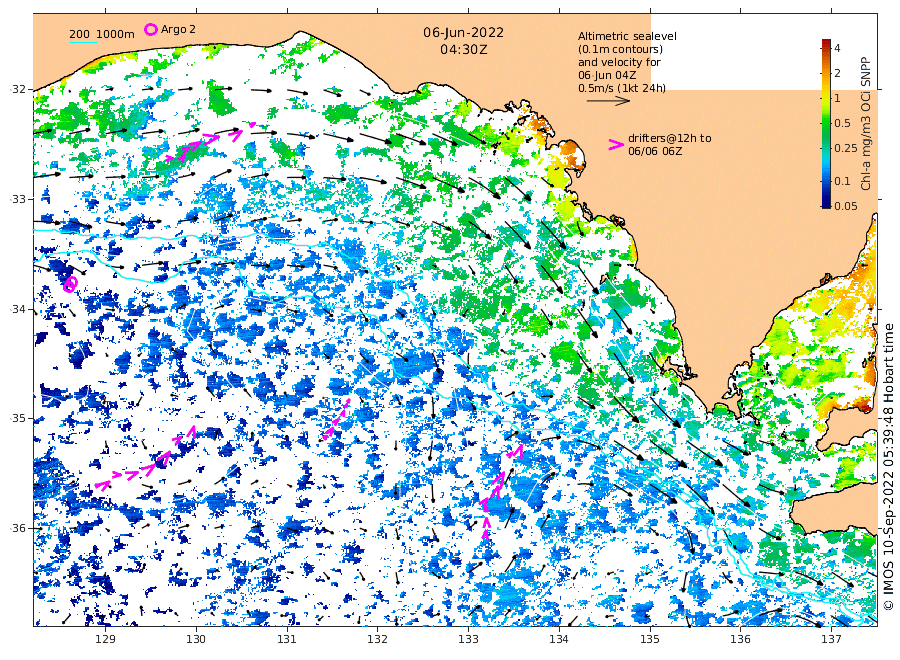The image size is (900, 660).
Task: Click the '200 1000m' depth legend text
Action: click(x=102, y=34)
